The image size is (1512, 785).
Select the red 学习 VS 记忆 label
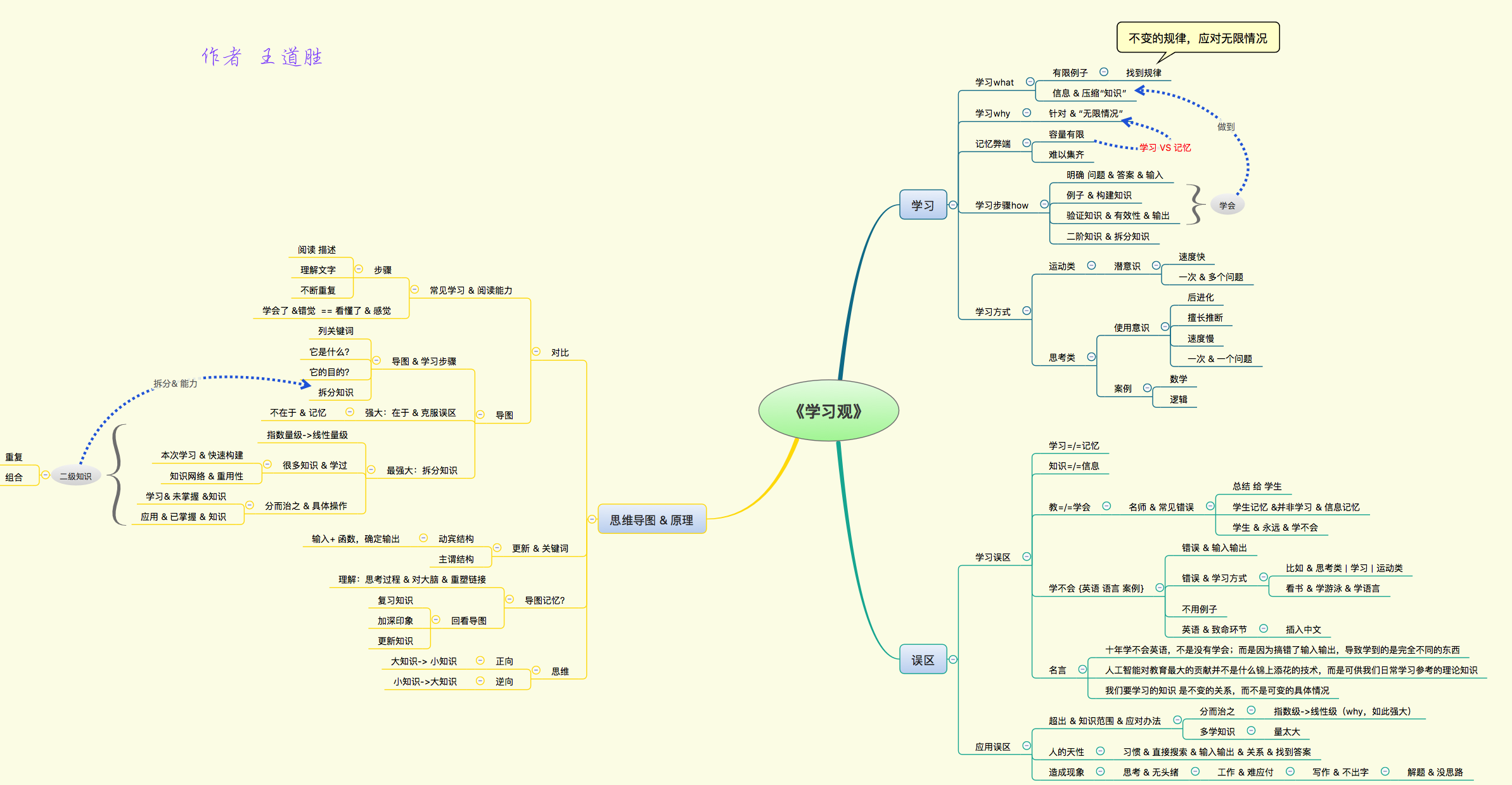(1165, 148)
